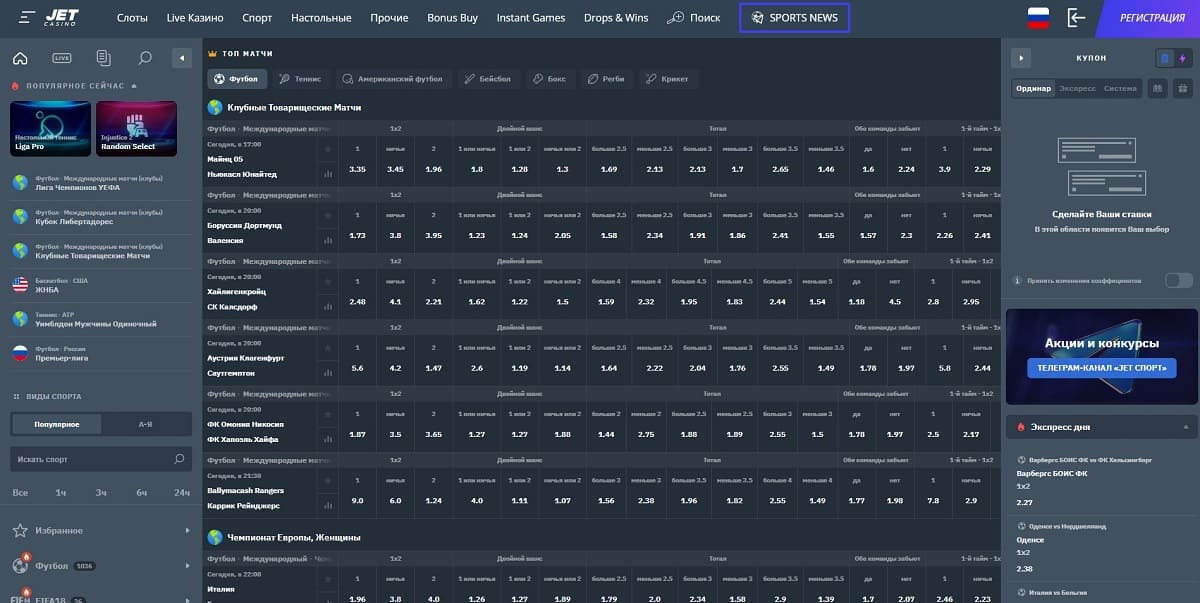
Task: Collapse the sidebar with the left arrow
Action: 181,58
